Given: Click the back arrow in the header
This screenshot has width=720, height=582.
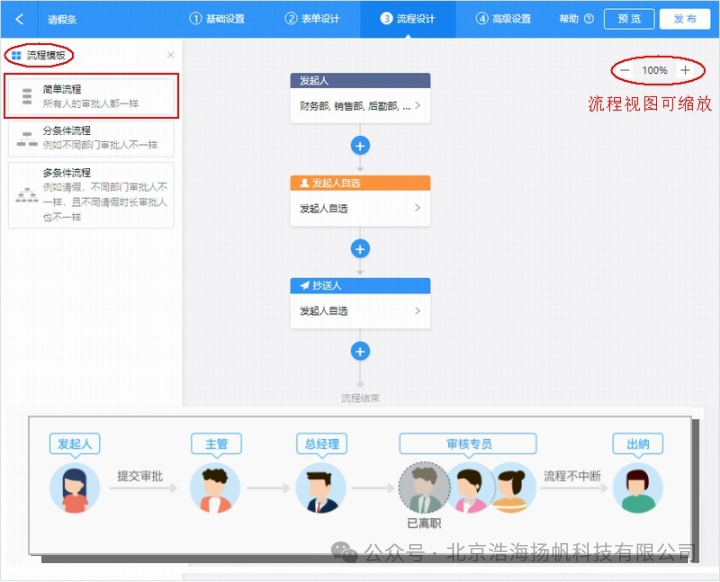Looking at the screenshot, I should click(x=19, y=19).
